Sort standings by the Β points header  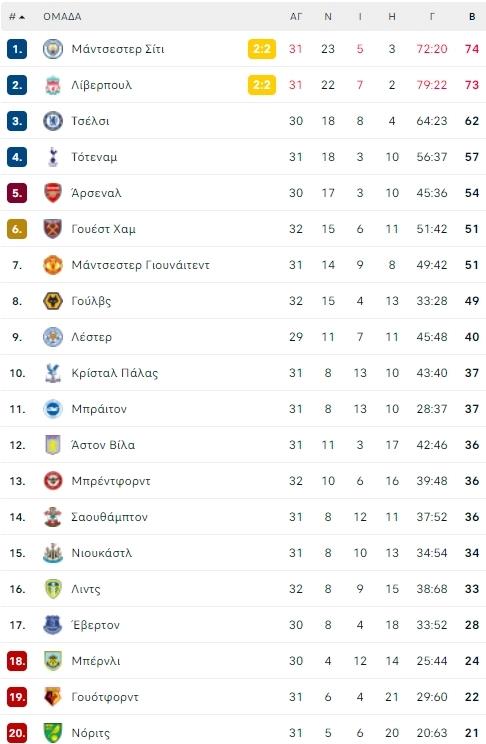click(472, 17)
